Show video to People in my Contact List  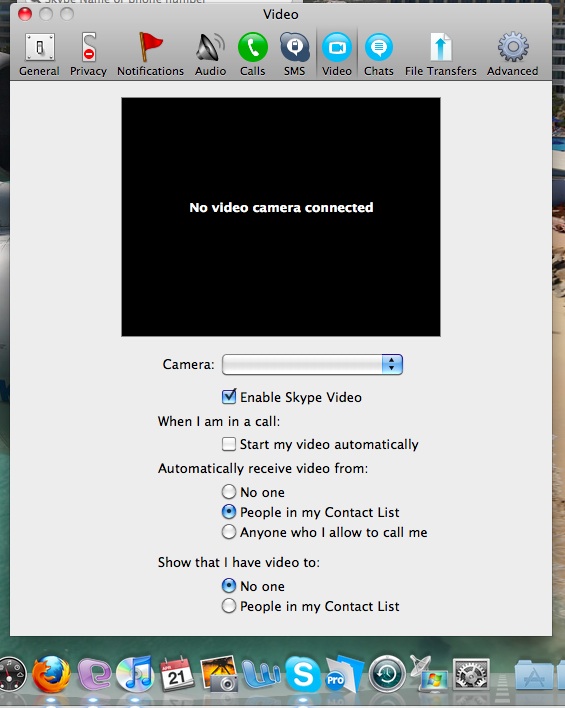[x=229, y=606]
